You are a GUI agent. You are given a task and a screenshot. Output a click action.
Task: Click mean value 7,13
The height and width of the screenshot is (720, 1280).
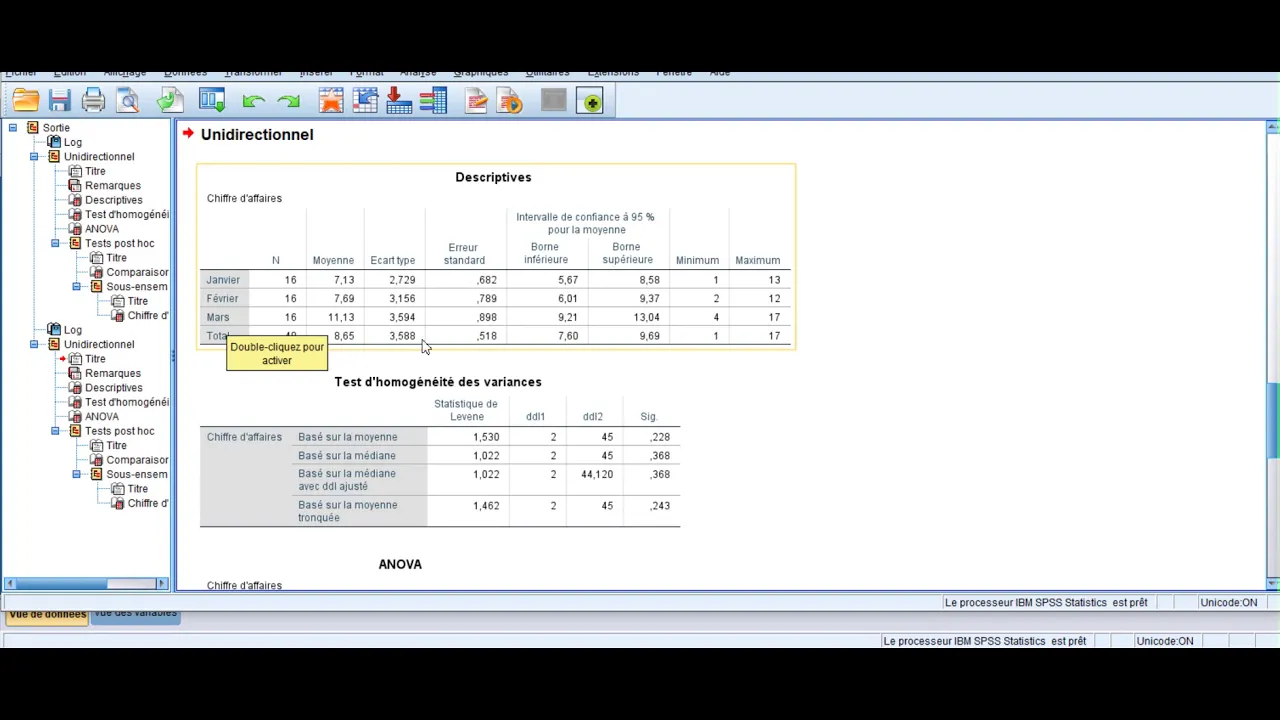coord(344,280)
